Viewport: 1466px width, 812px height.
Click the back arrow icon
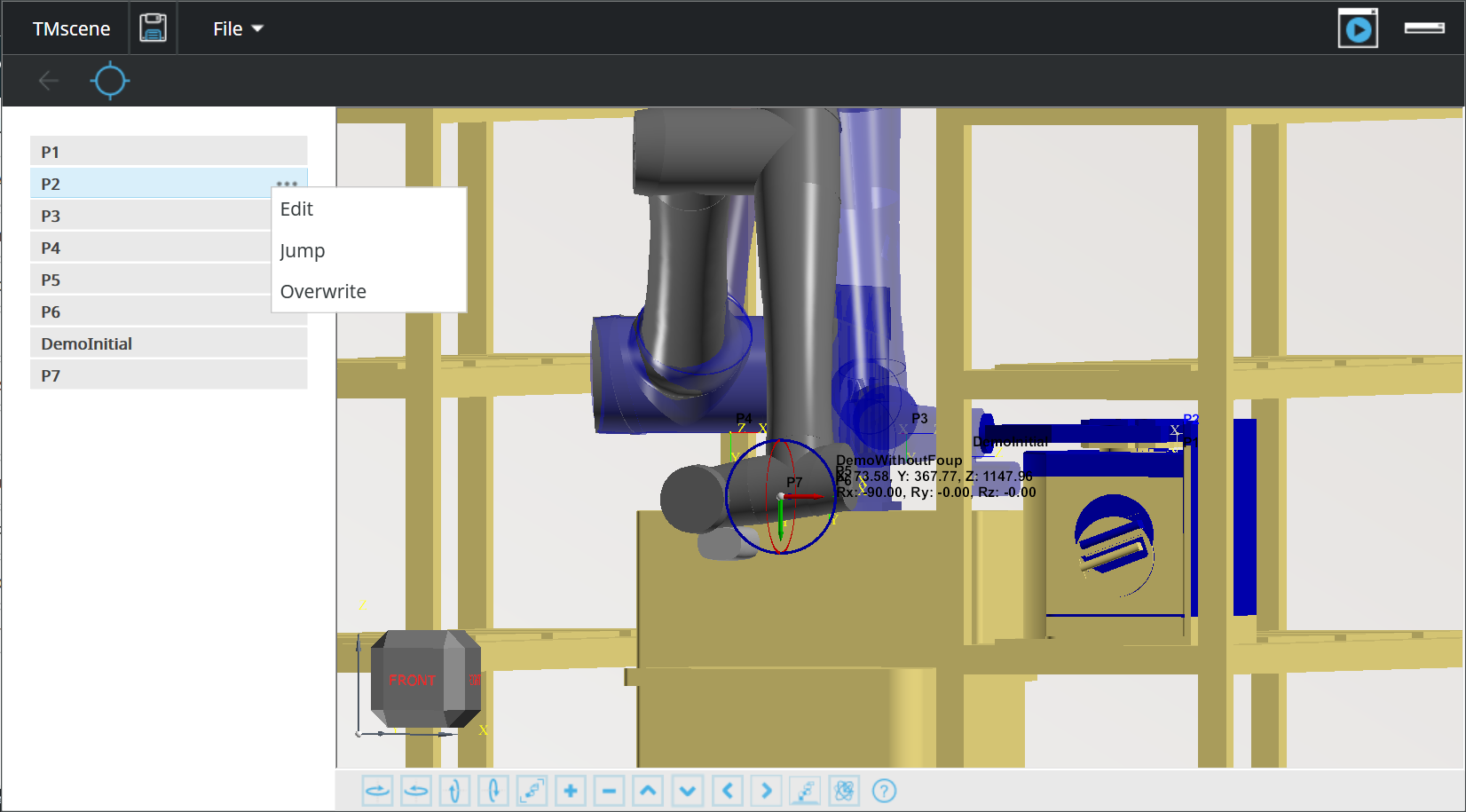pyautogui.click(x=49, y=82)
